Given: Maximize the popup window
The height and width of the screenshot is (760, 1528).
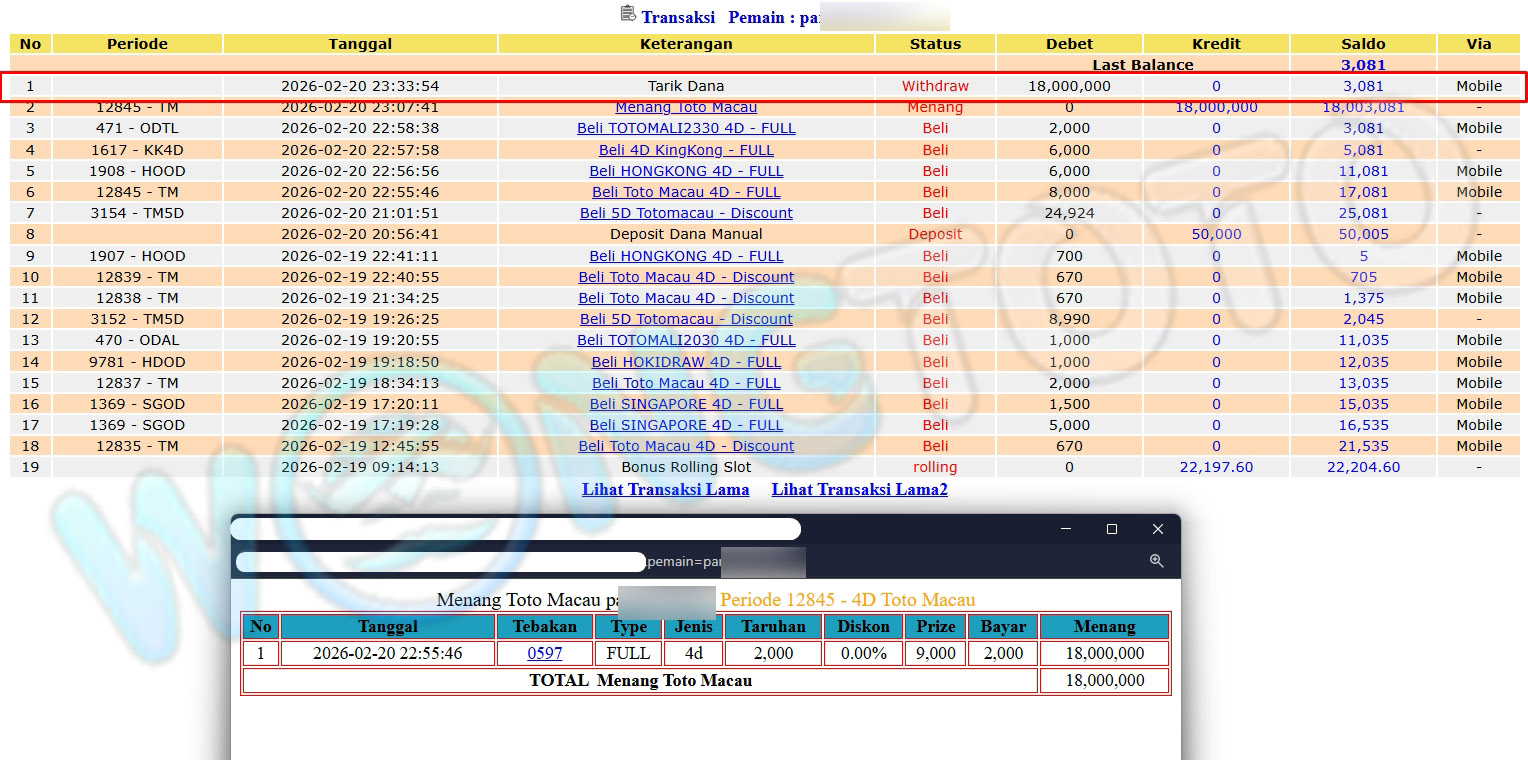Looking at the screenshot, I should [1111, 529].
